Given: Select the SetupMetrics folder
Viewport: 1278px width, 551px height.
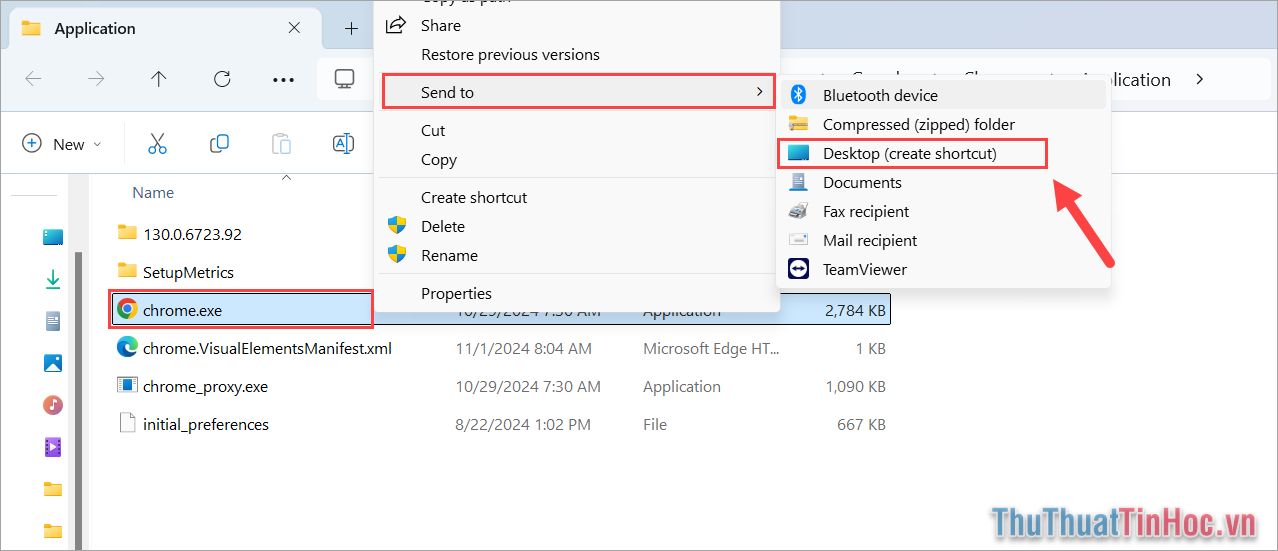Looking at the screenshot, I should pyautogui.click(x=188, y=272).
